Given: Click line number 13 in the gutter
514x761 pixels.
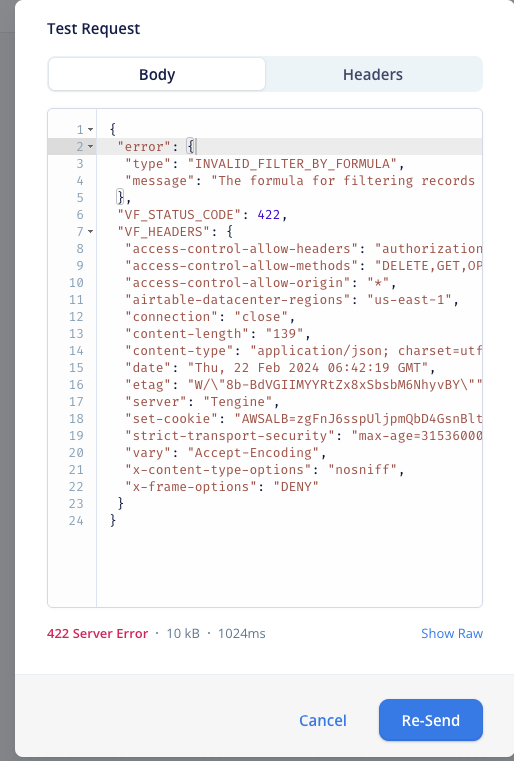Looking at the screenshot, I should pyautogui.click(x=76, y=333).
